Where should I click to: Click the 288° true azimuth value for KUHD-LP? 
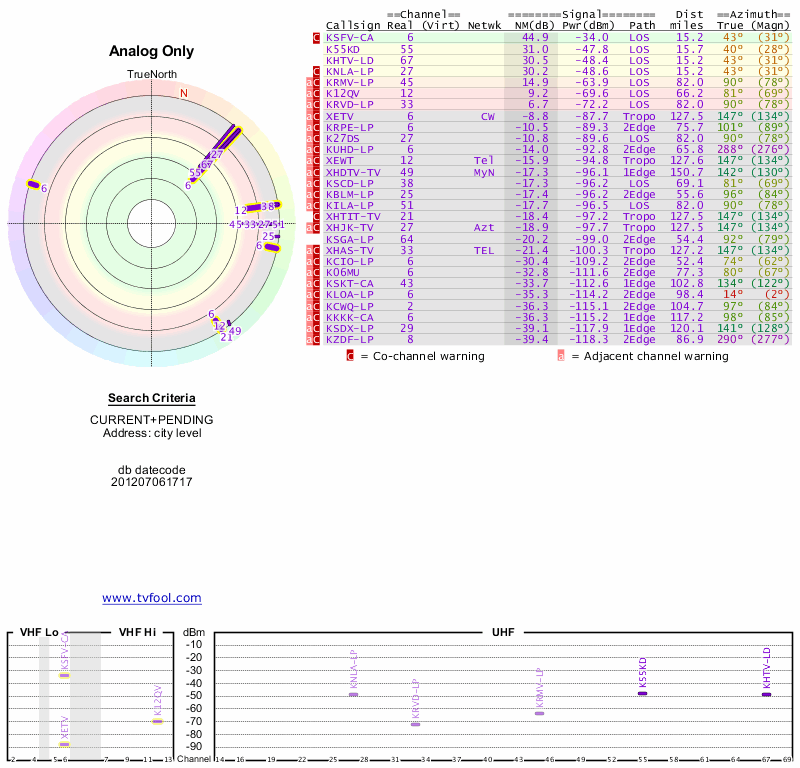[x=730, y=150]
